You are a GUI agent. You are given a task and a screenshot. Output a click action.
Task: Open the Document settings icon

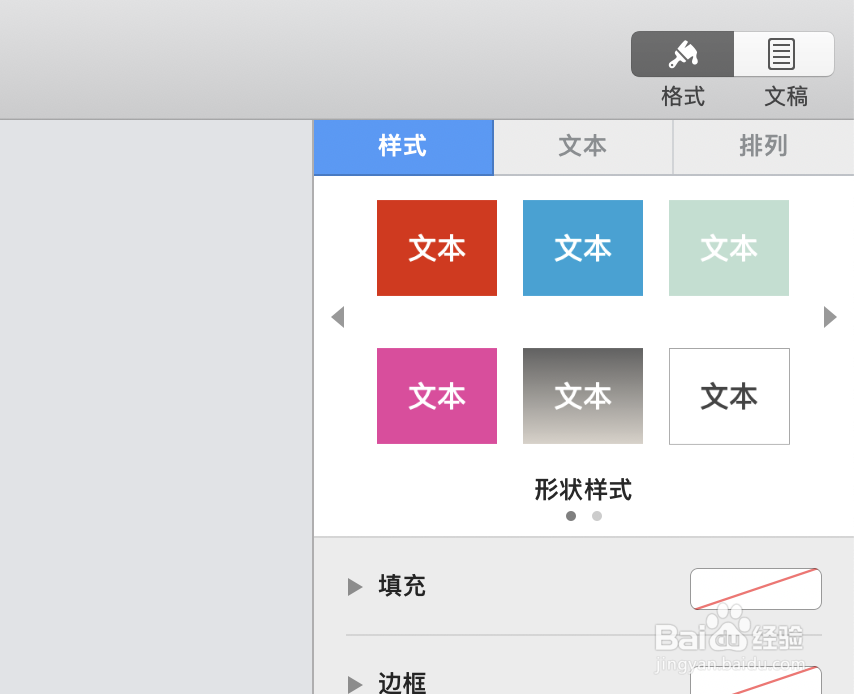pyautogui.click(x=783, y=54)
